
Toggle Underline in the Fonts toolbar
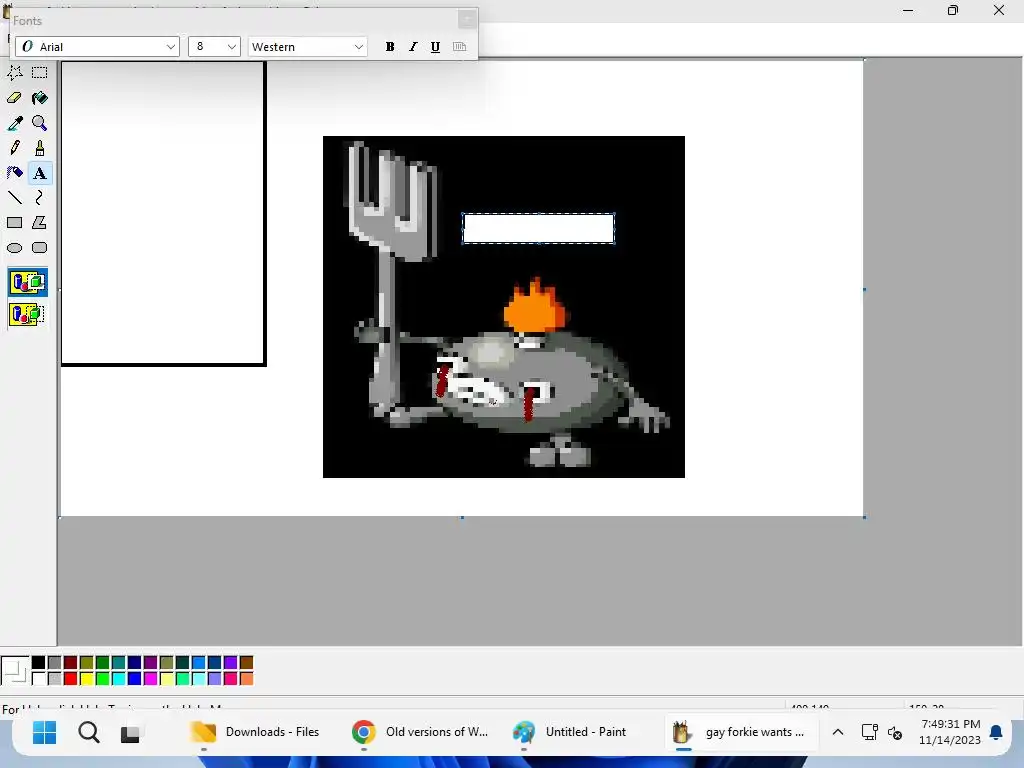point(436,47)
